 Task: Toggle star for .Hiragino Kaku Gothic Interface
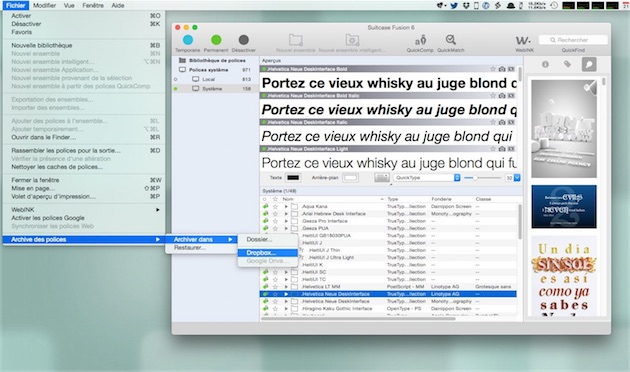[x=275, y=309]
